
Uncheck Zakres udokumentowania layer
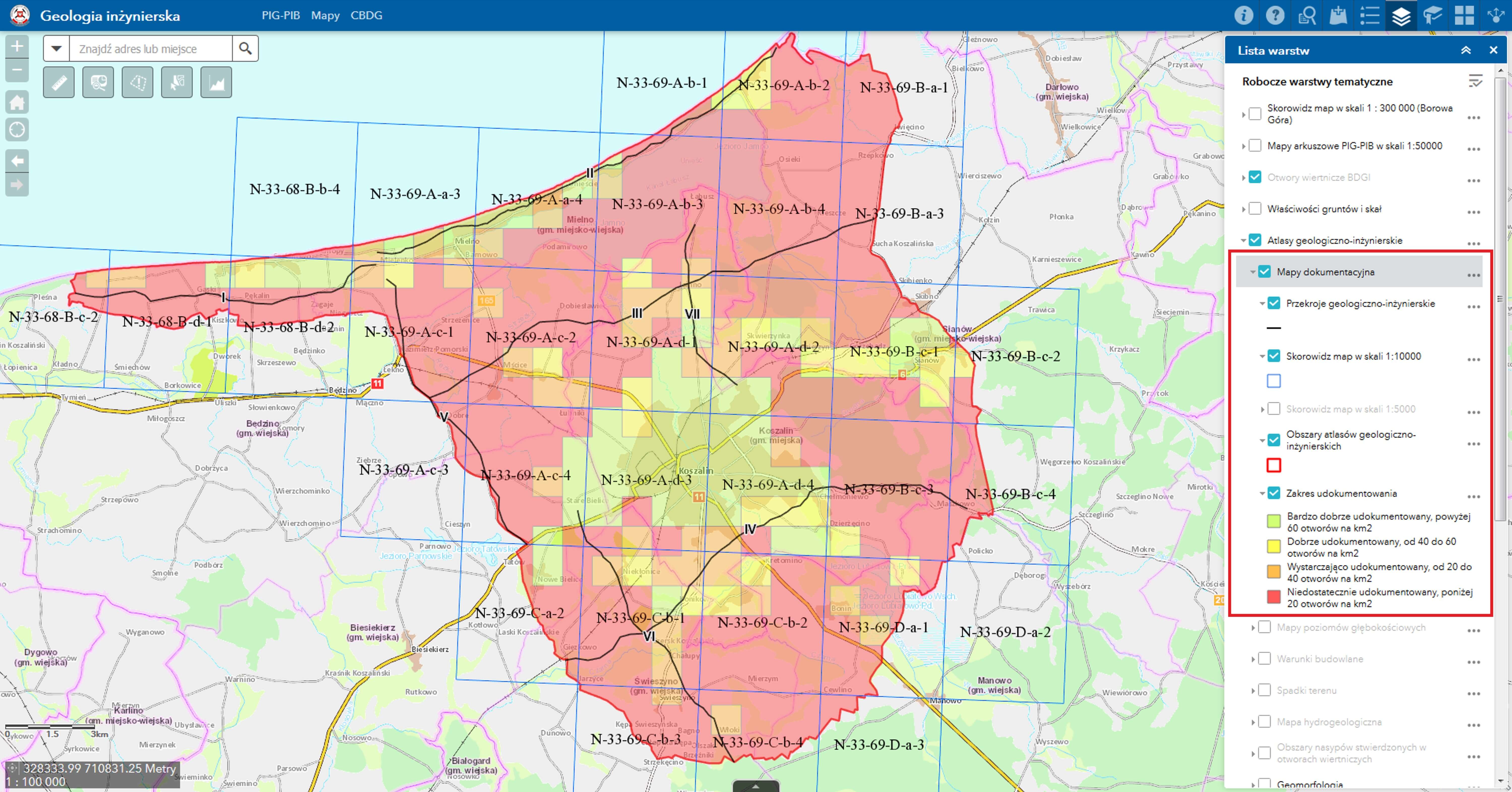tap(1274, 493)
